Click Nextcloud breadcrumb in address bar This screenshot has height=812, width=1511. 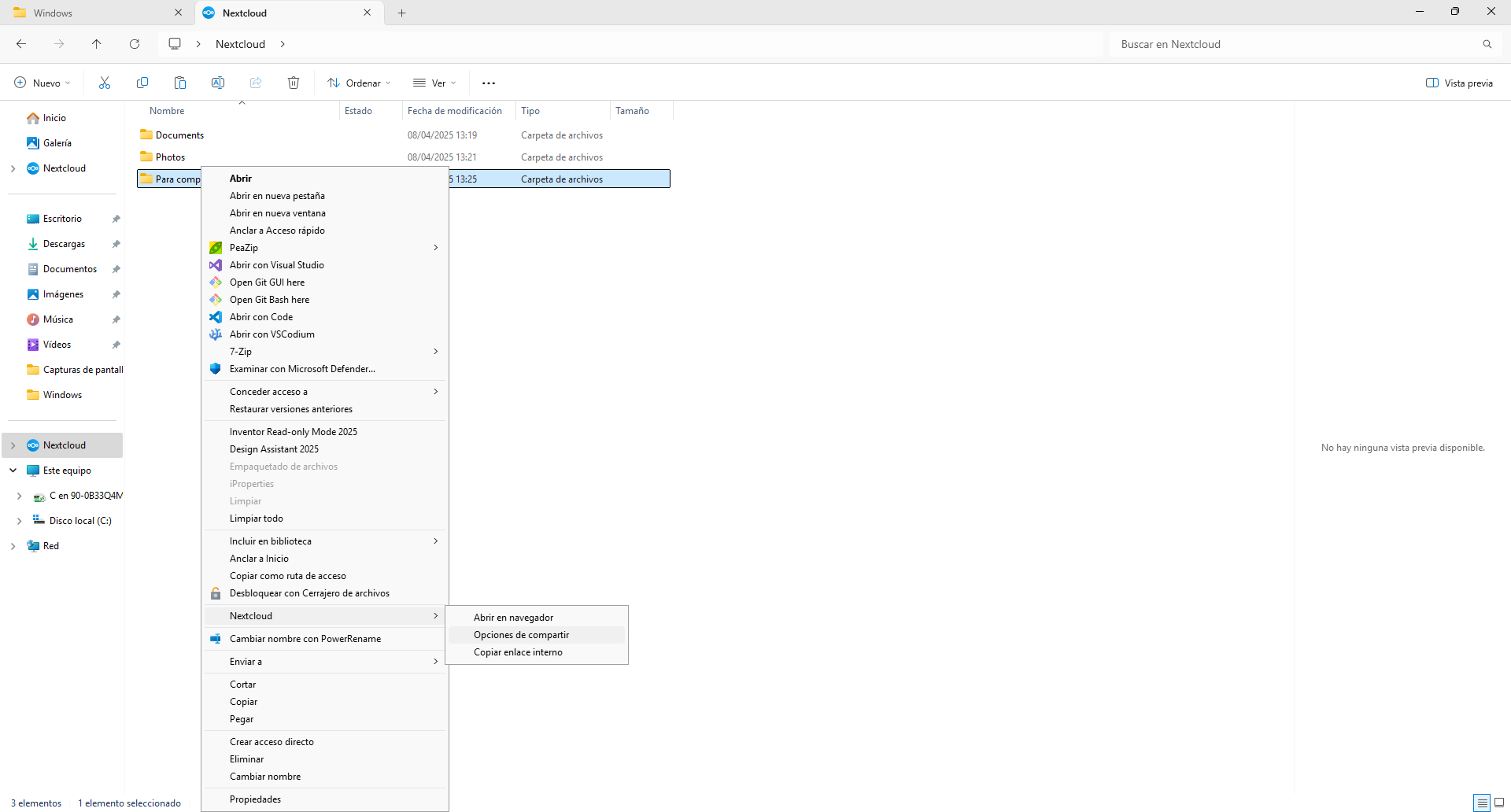tap(240, 44)
